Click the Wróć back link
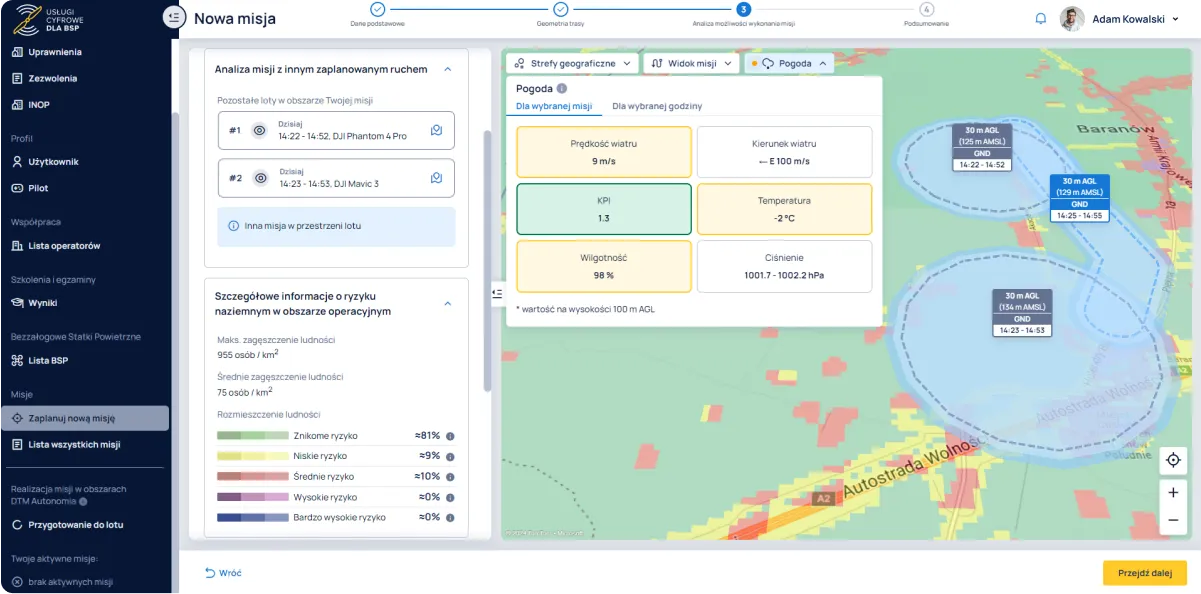 pyautogui.click(x=223, y=573)
